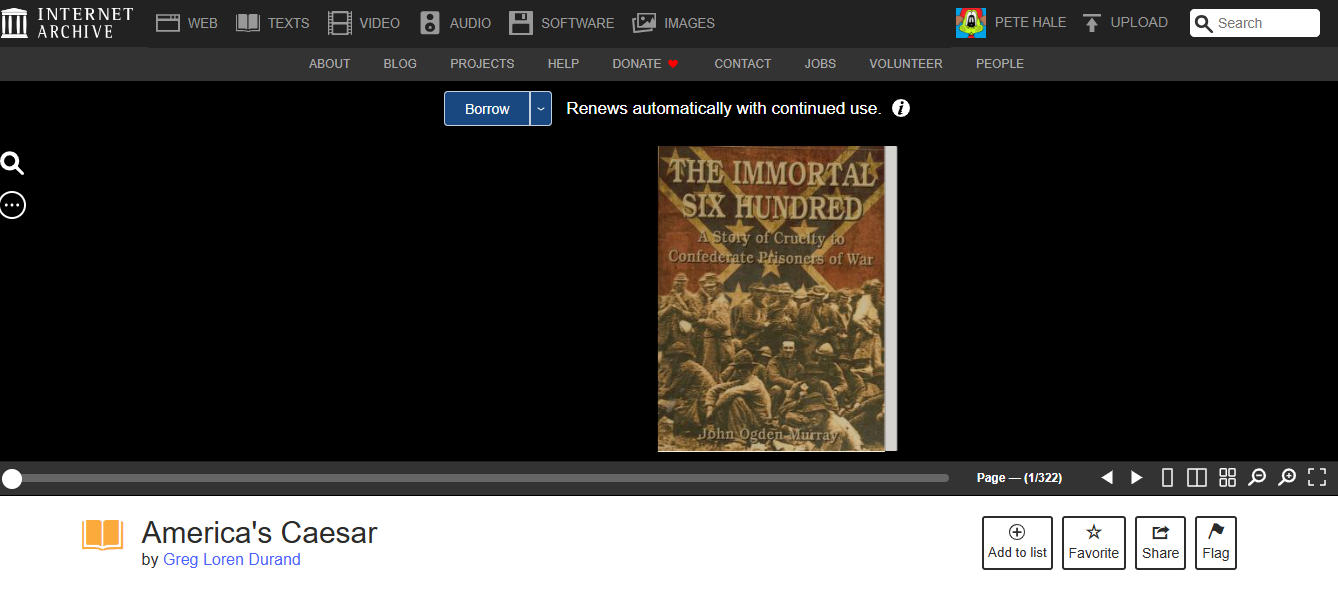The height and width of the screenshot is (590, 1338).
Task: Open the TEXTS menu item
Action: [x=289, y=23]
